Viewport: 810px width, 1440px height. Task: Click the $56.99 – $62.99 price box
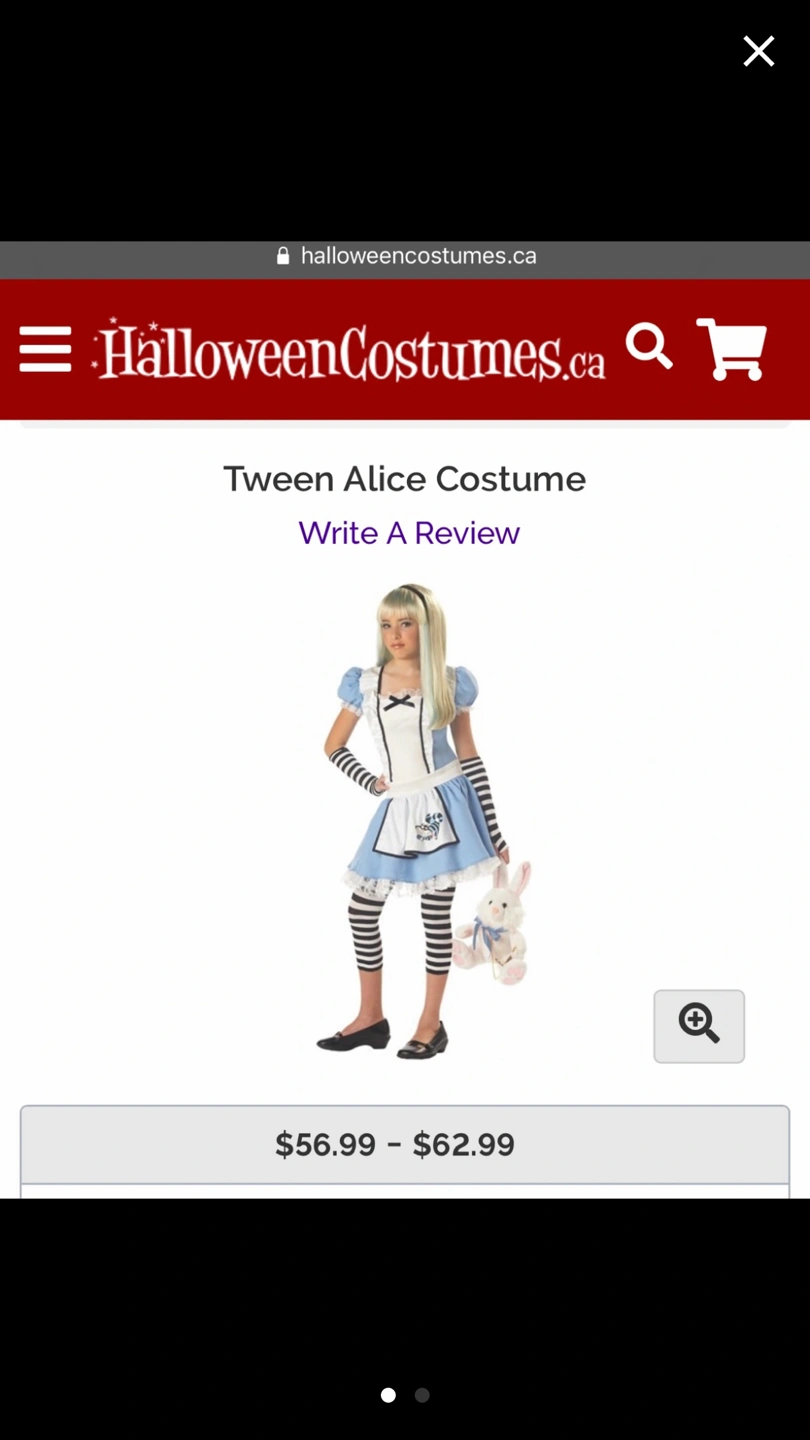[x=405, y=1145]
